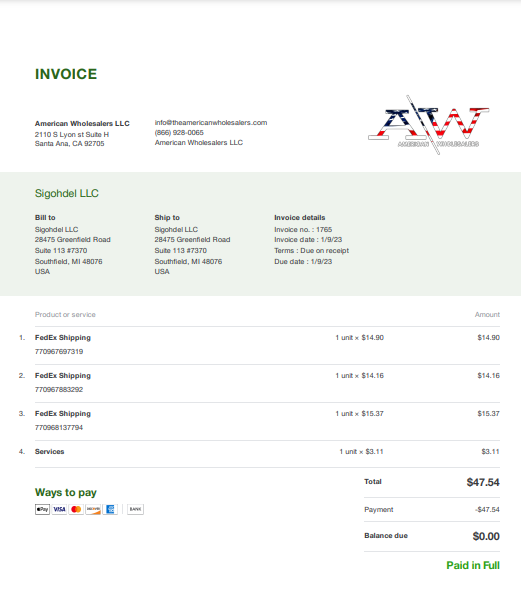Click Invoice date : 1/9/23
Viewport: 521px width, 602px height.
coord(308,240)
